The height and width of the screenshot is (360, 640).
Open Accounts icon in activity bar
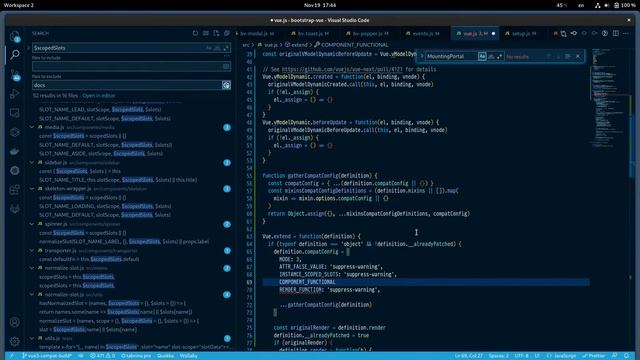pyautogui.click(x=15, y=322)
